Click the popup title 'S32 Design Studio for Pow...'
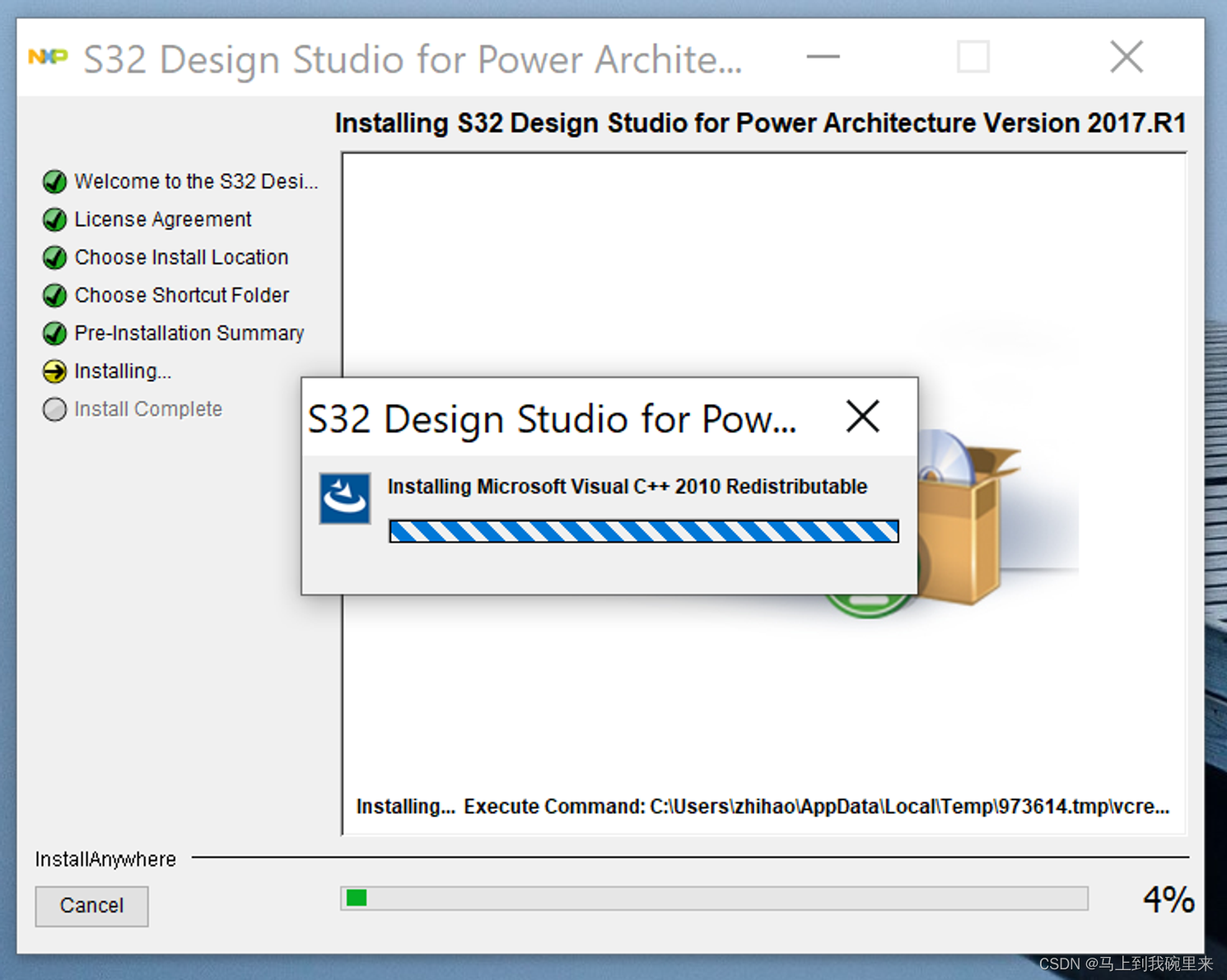The width and height of the screenshot is (1227, 980). [552, 419]
